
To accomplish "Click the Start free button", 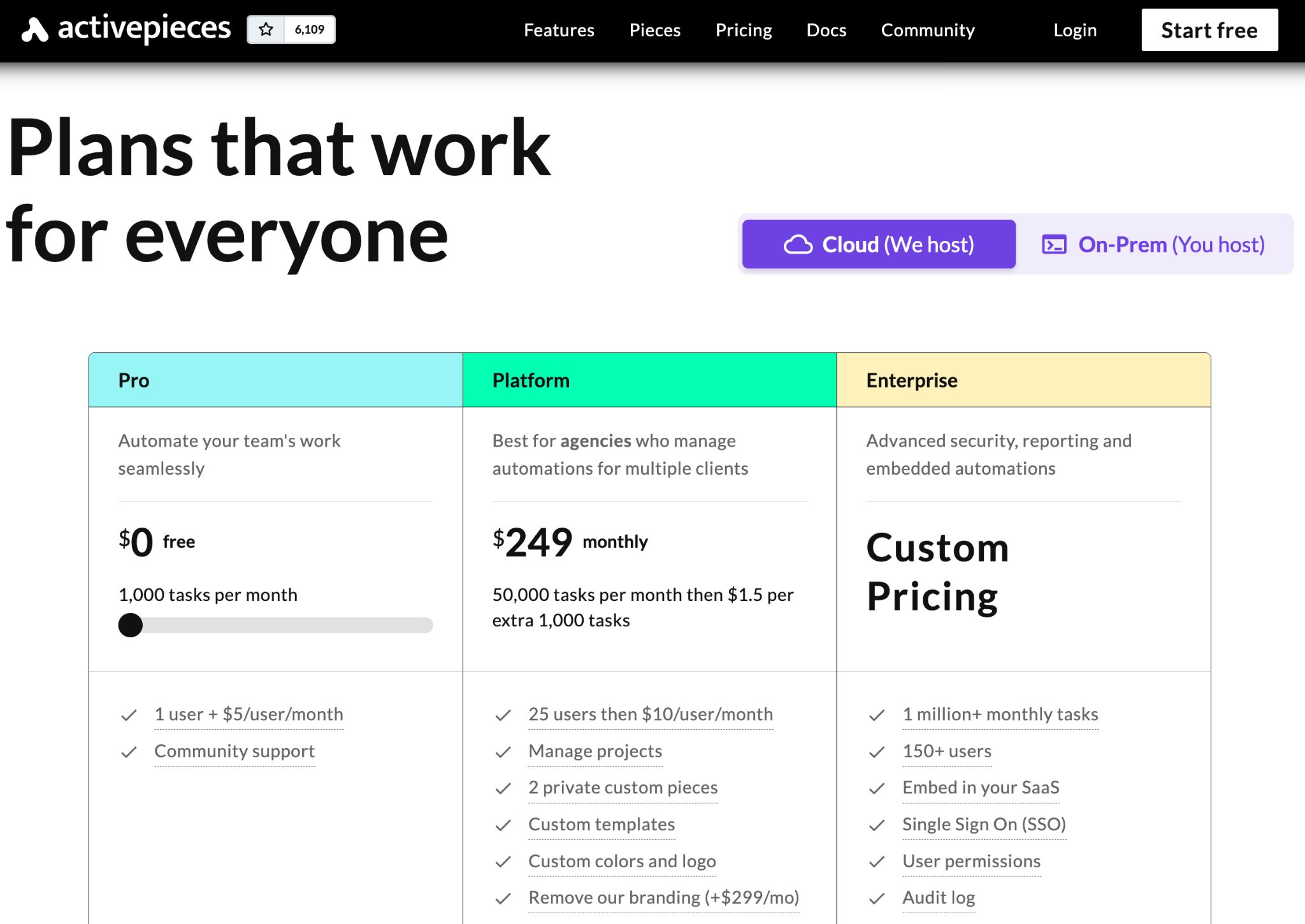I will pos(1209,30).
